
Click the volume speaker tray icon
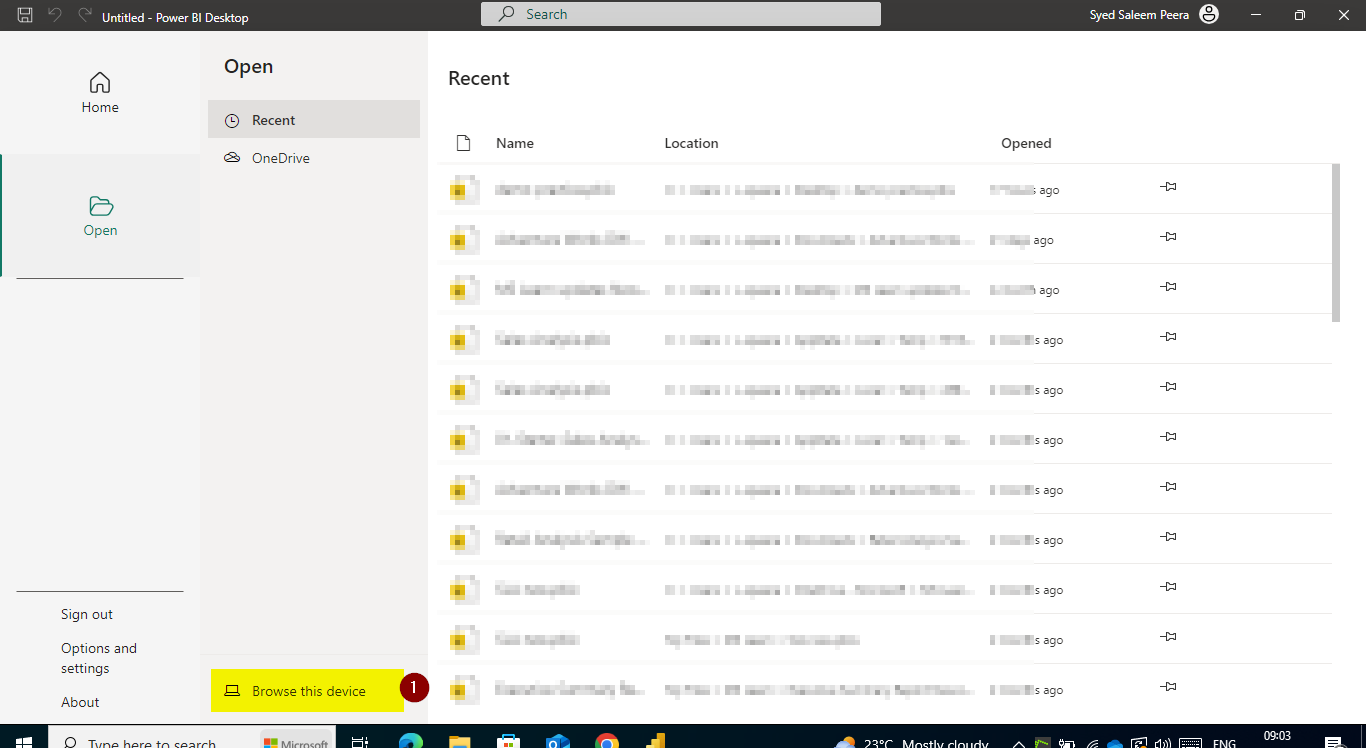[x=1163, y=743]
